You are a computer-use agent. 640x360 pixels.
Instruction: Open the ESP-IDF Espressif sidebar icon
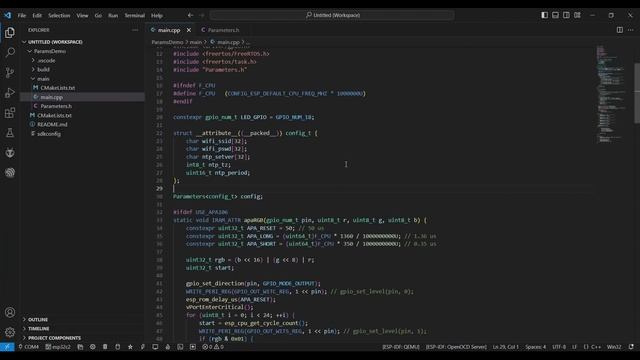(10, 173)
